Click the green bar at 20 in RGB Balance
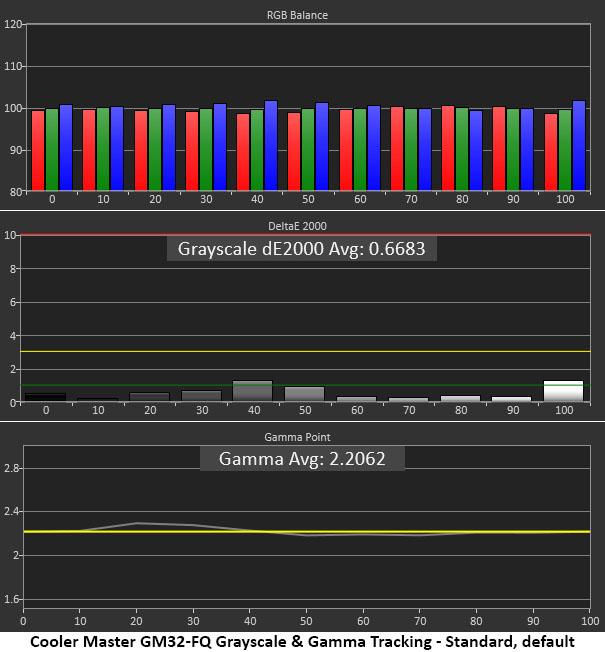The width and height of the screenshot is (605, 652). (155, 150)
